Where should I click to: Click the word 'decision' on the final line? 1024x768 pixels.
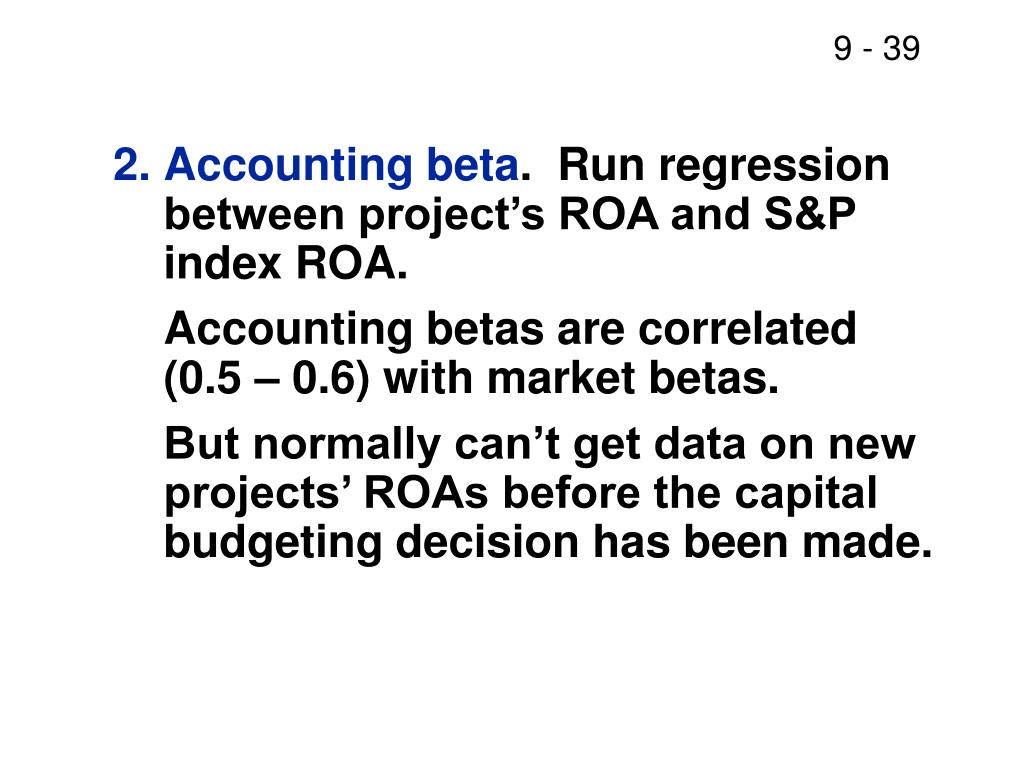pyautogui.click(x=487, y=543)
